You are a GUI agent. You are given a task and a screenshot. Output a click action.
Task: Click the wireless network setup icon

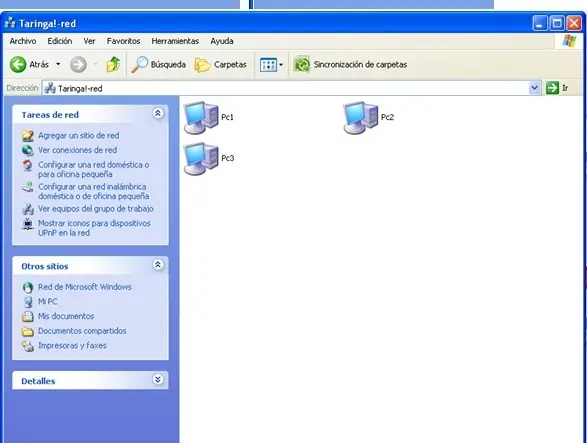pyautogui.click(x=28, y=187)
